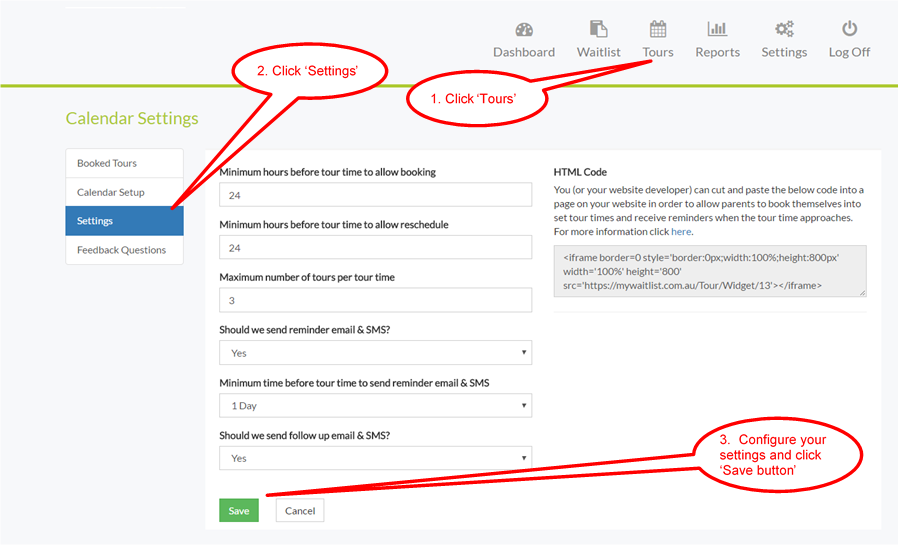Open the Tours menu label

(657, 52)
